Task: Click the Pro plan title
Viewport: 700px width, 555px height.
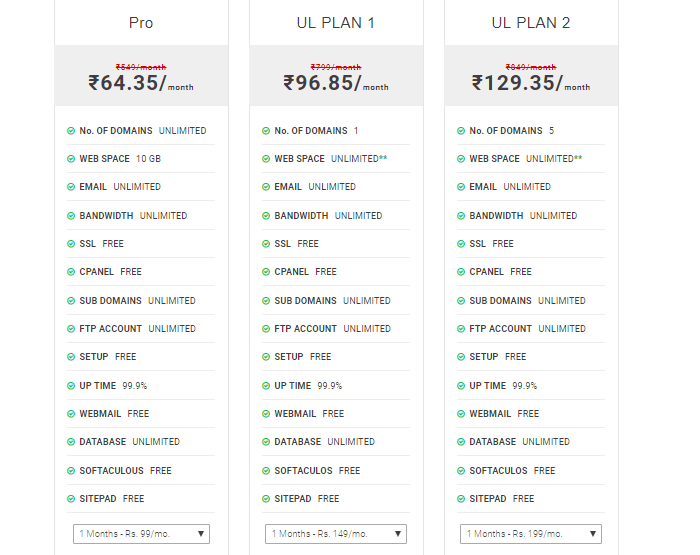Action: tap(141, 22)
